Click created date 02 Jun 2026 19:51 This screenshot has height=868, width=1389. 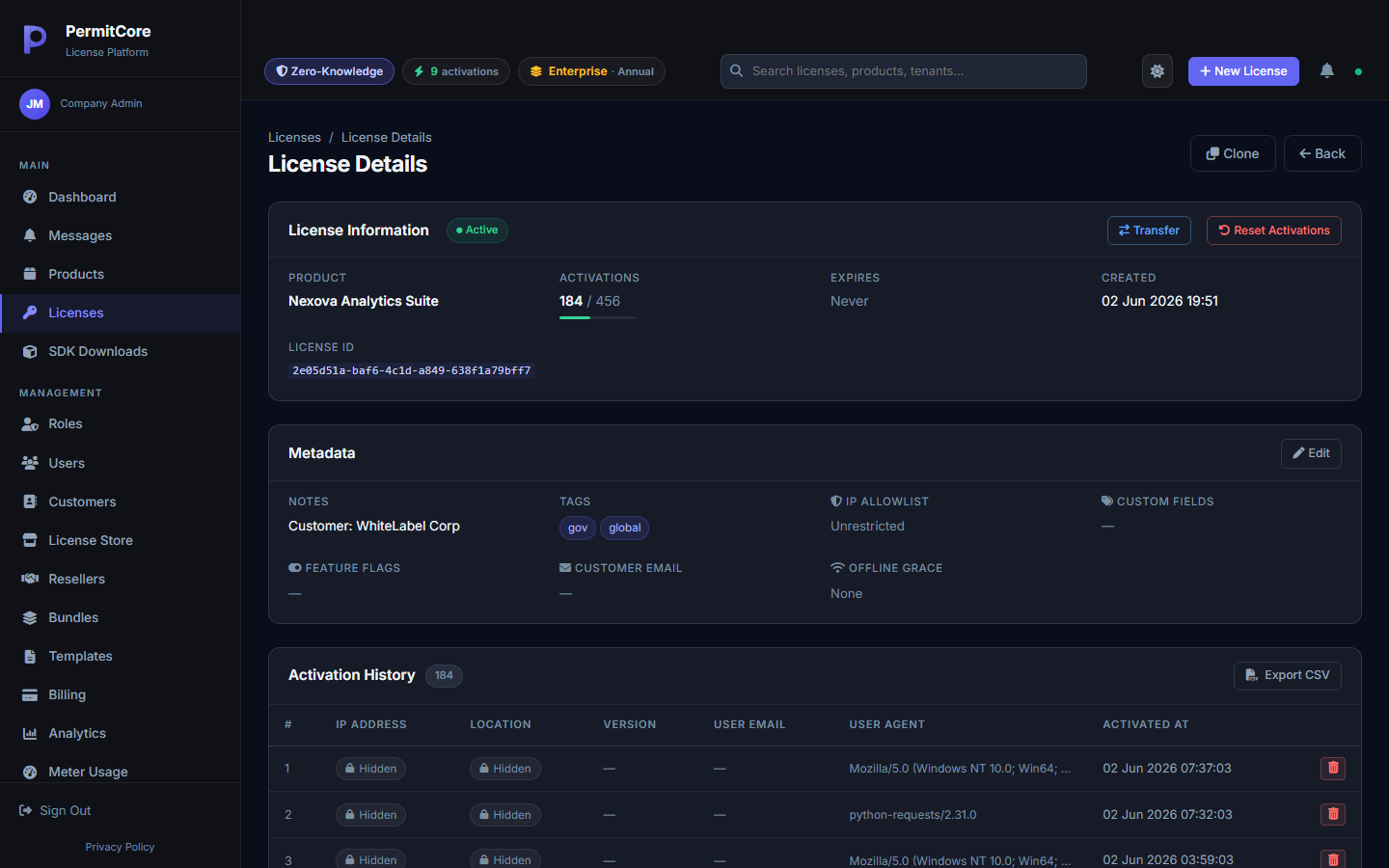[x=1159, y=301]
